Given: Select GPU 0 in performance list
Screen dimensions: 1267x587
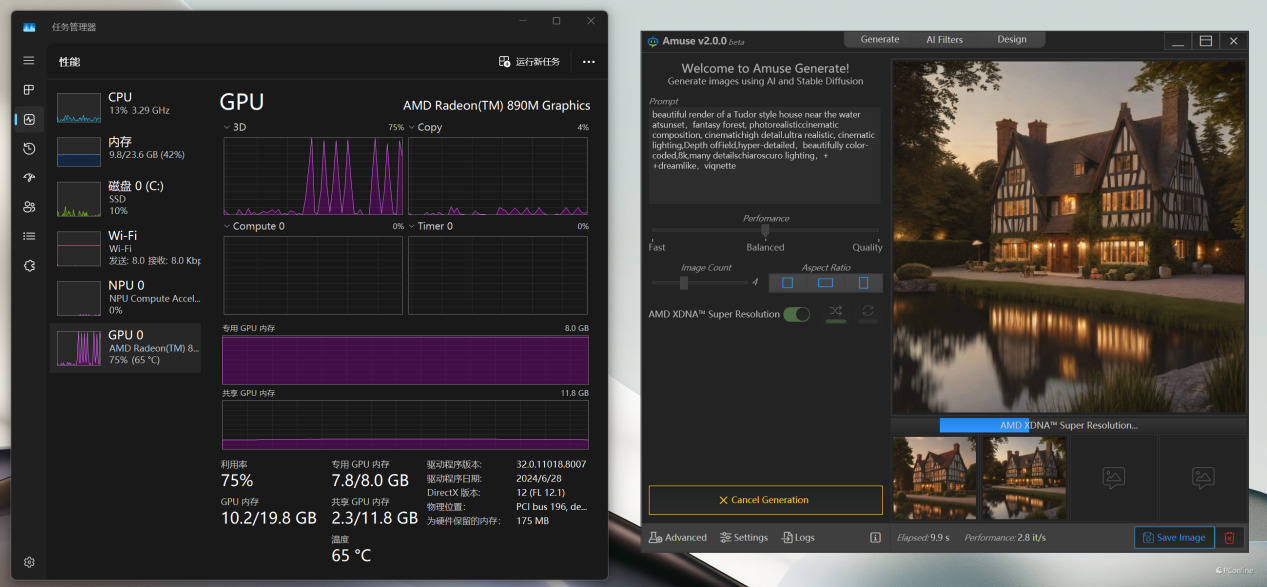Looking at the screenshot, I should pos(126,347).
